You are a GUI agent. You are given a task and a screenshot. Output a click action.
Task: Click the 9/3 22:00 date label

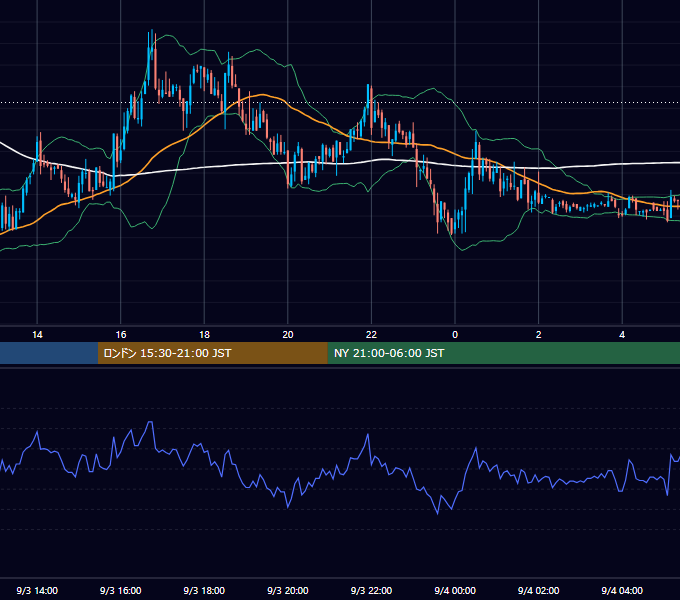coord(371,590)
